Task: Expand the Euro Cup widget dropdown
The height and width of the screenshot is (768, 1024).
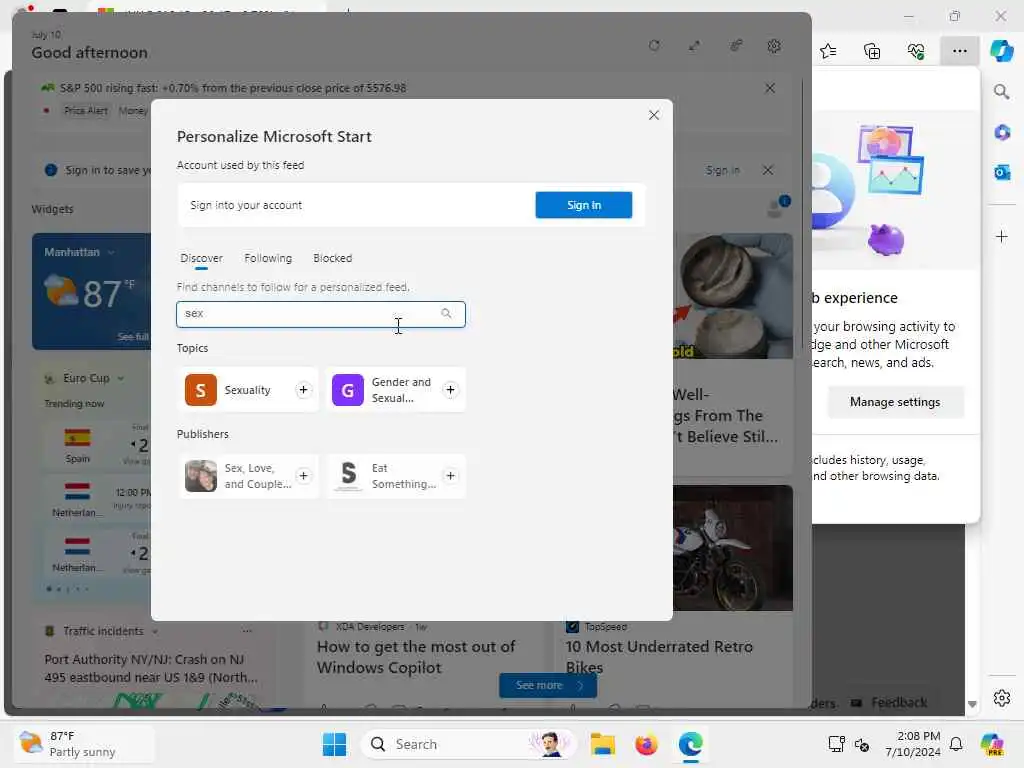Action: click(x=121, y=378)
